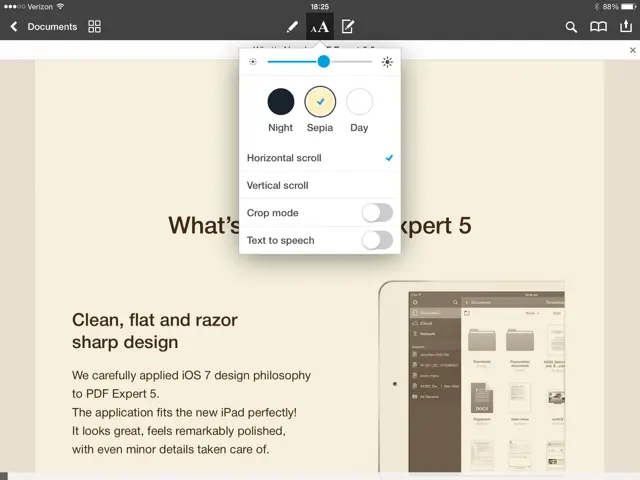The width and height of the screenshot is (640, 480).
Task: Tap the high brightness sun icon
Action: pos(387,62)
